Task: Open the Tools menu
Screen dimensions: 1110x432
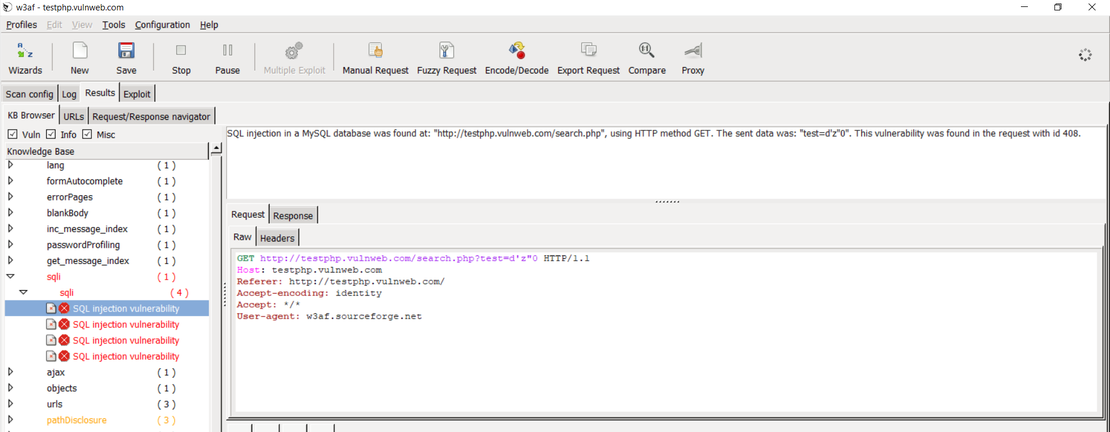Action: (x=114, y=25)
